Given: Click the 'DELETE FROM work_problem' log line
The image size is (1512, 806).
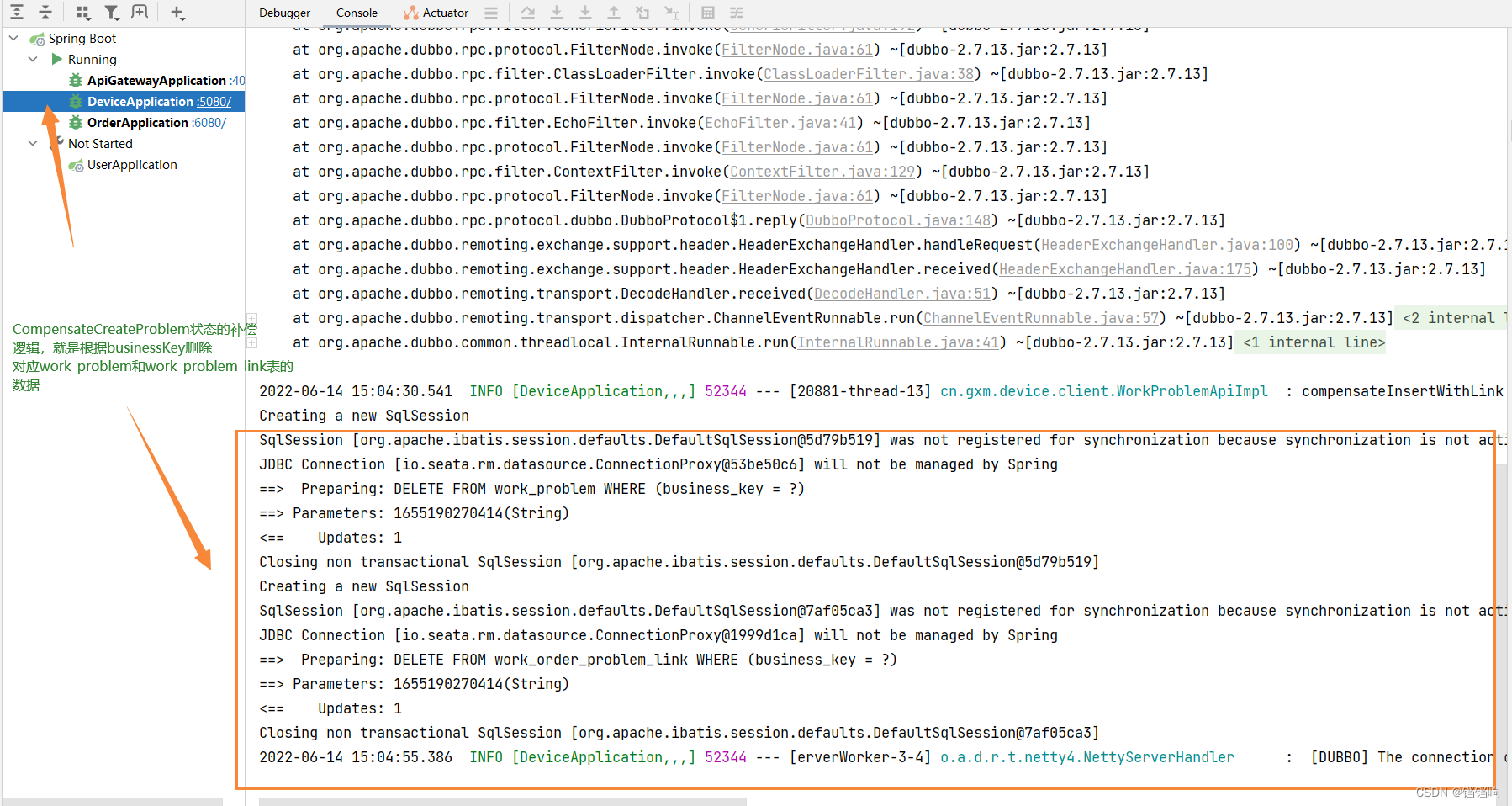Looking at the screenshot, I should pos(532,489).
